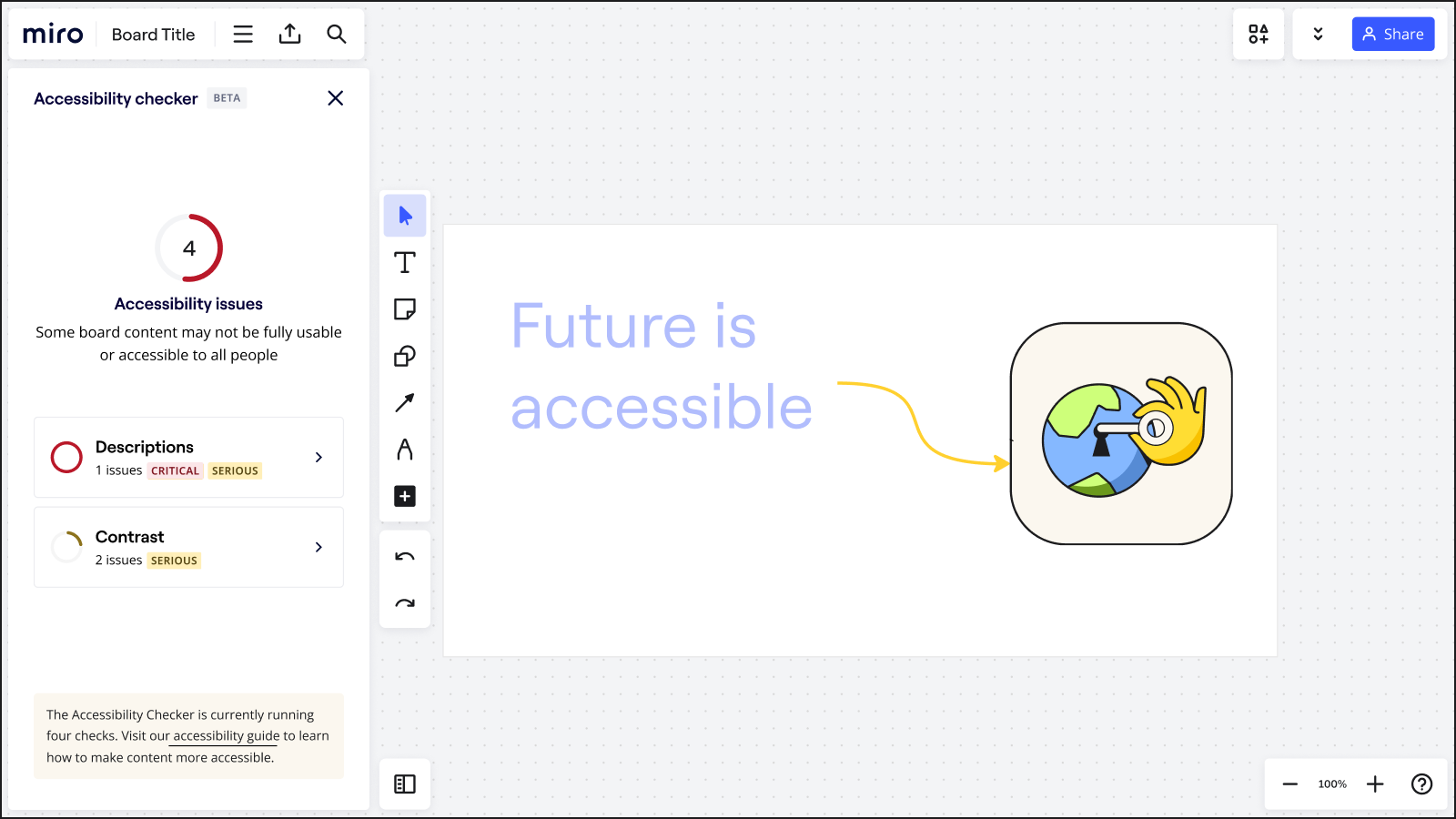Open more tools with plus icon
The height and width of the screenshot is (819, 1456).
(x=405, y=496)
